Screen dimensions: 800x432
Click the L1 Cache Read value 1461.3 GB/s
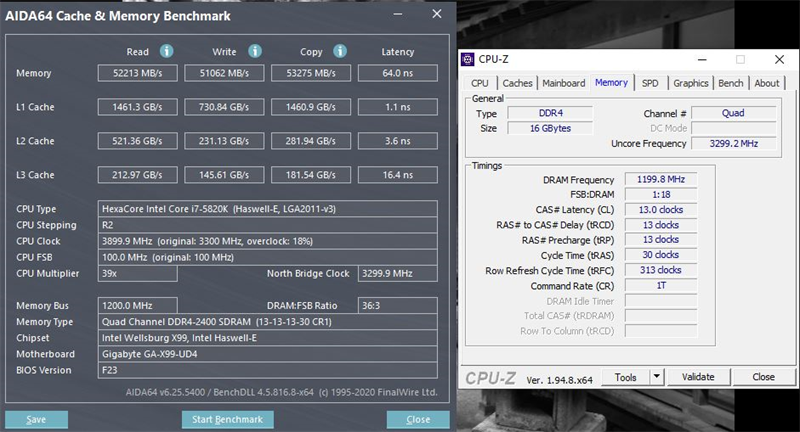click(138, 107)
